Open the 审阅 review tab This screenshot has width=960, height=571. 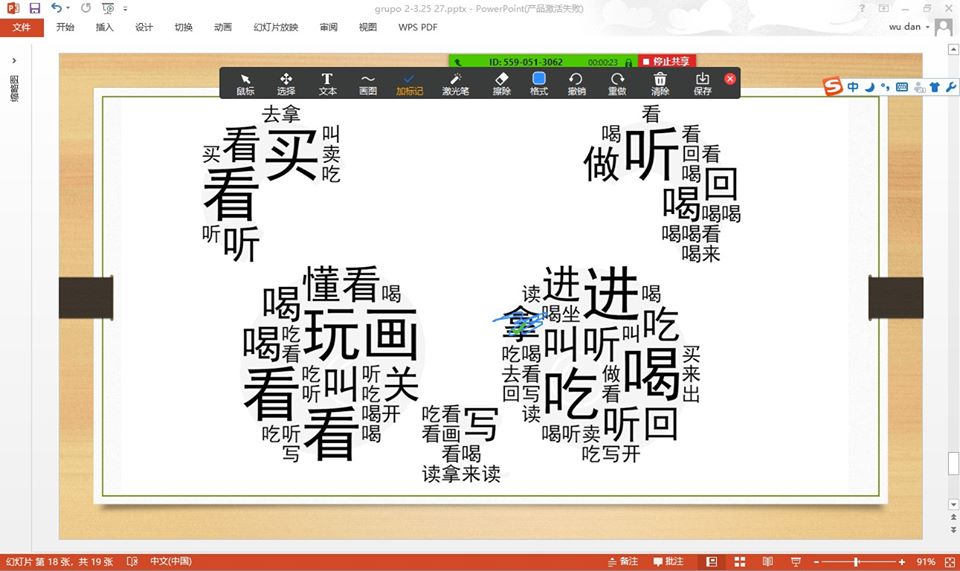[328, 27]
